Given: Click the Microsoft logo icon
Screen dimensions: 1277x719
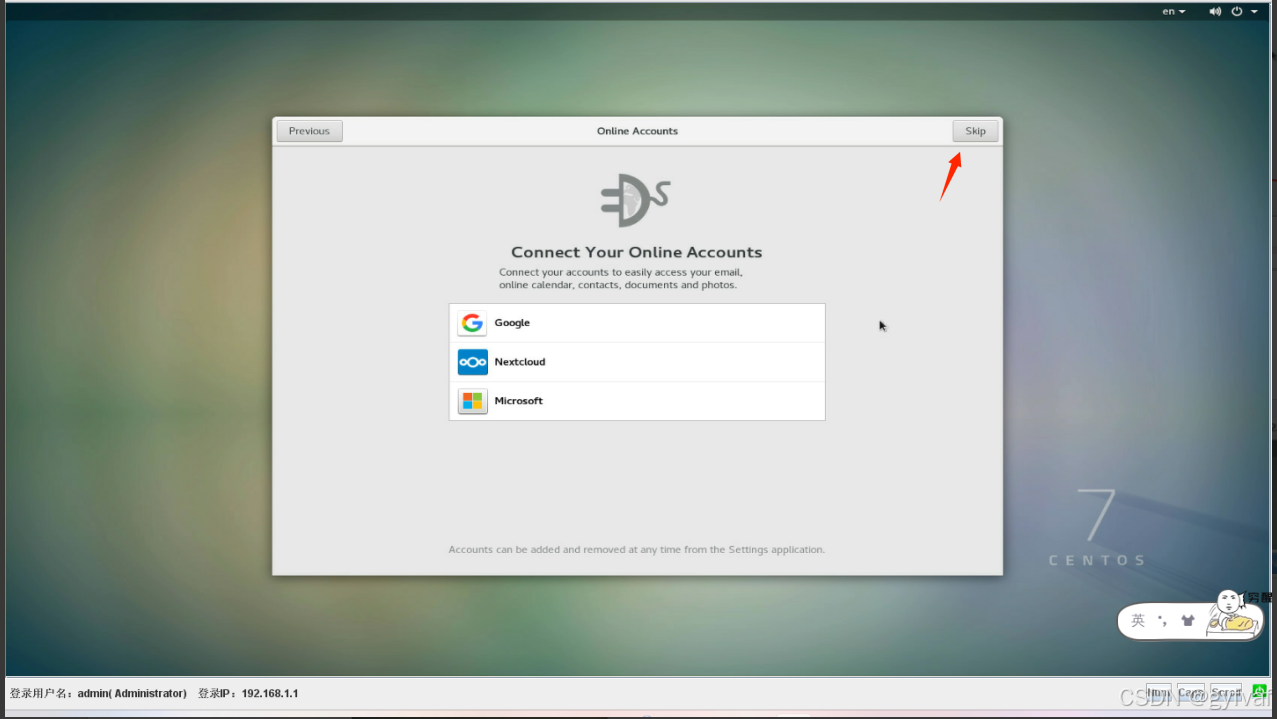Looking at the screenshot, I should click(x=472, y=401).
